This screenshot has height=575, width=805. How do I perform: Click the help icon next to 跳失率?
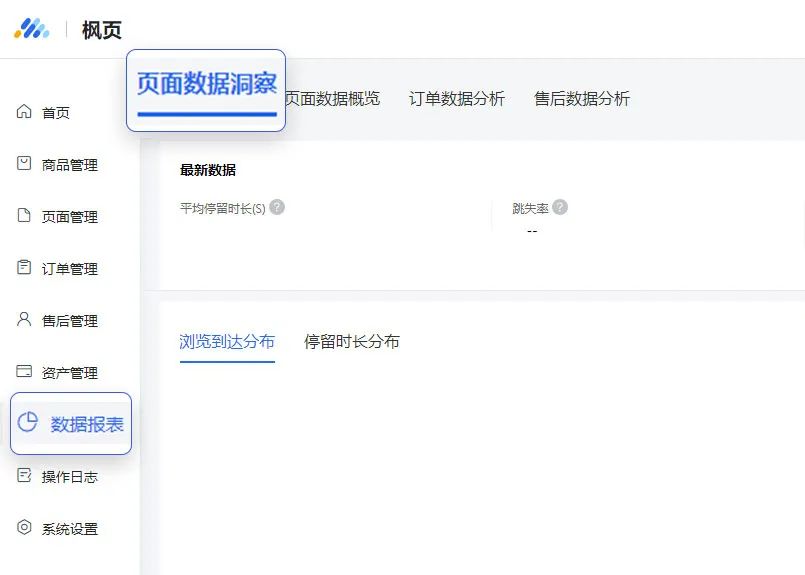560,207
